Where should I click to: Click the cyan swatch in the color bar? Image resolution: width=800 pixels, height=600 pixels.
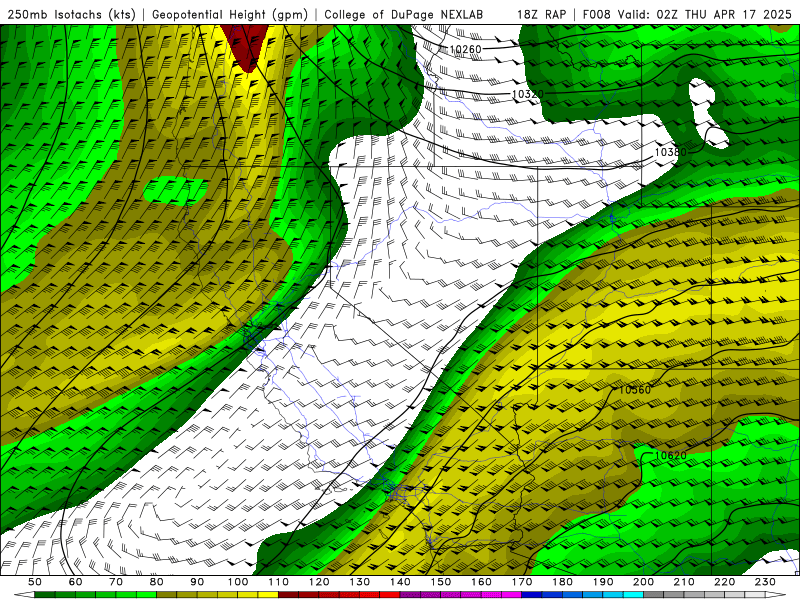pos(633,595)
